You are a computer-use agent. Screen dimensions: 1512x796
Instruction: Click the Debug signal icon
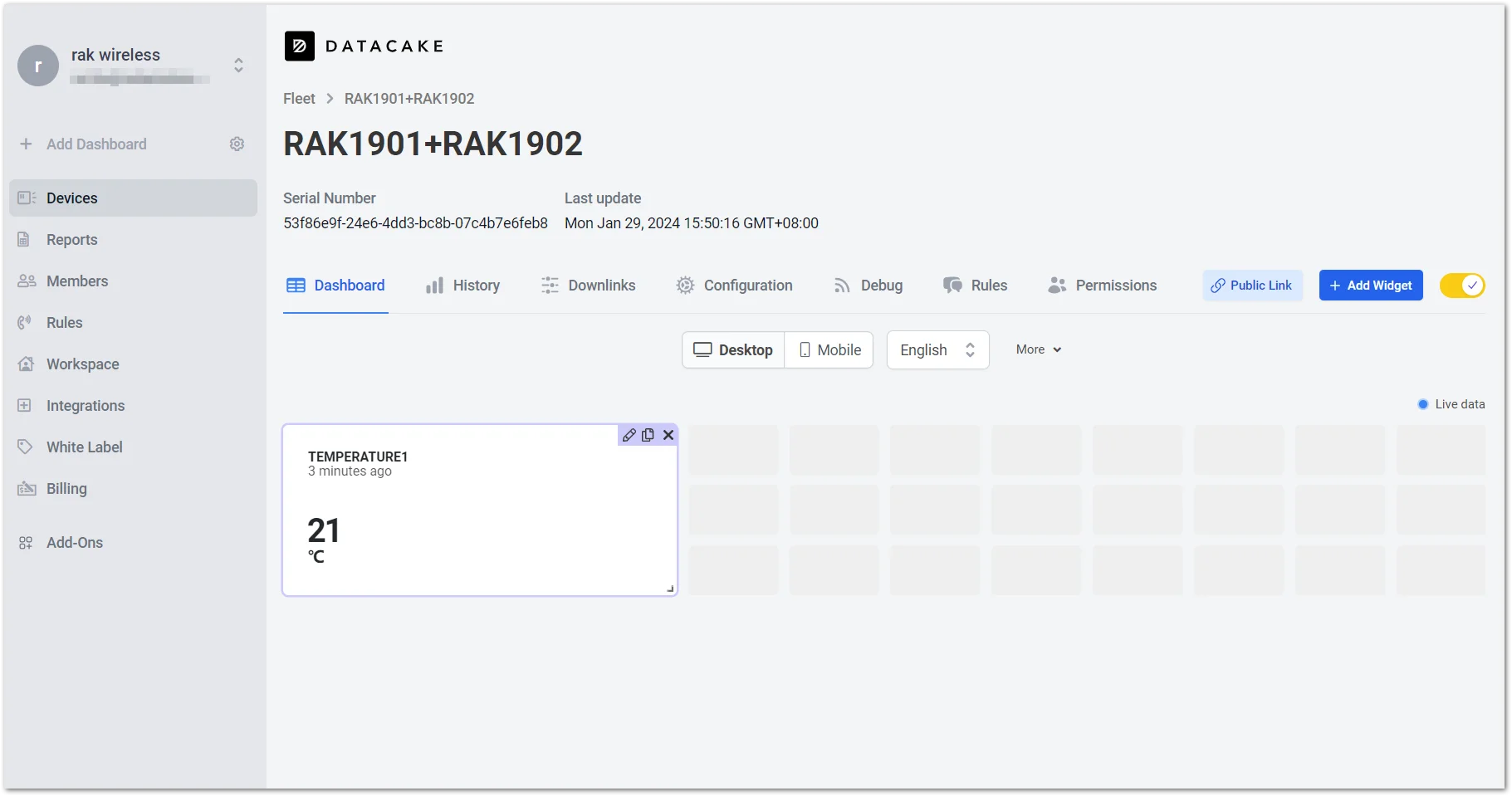(842, 286)
